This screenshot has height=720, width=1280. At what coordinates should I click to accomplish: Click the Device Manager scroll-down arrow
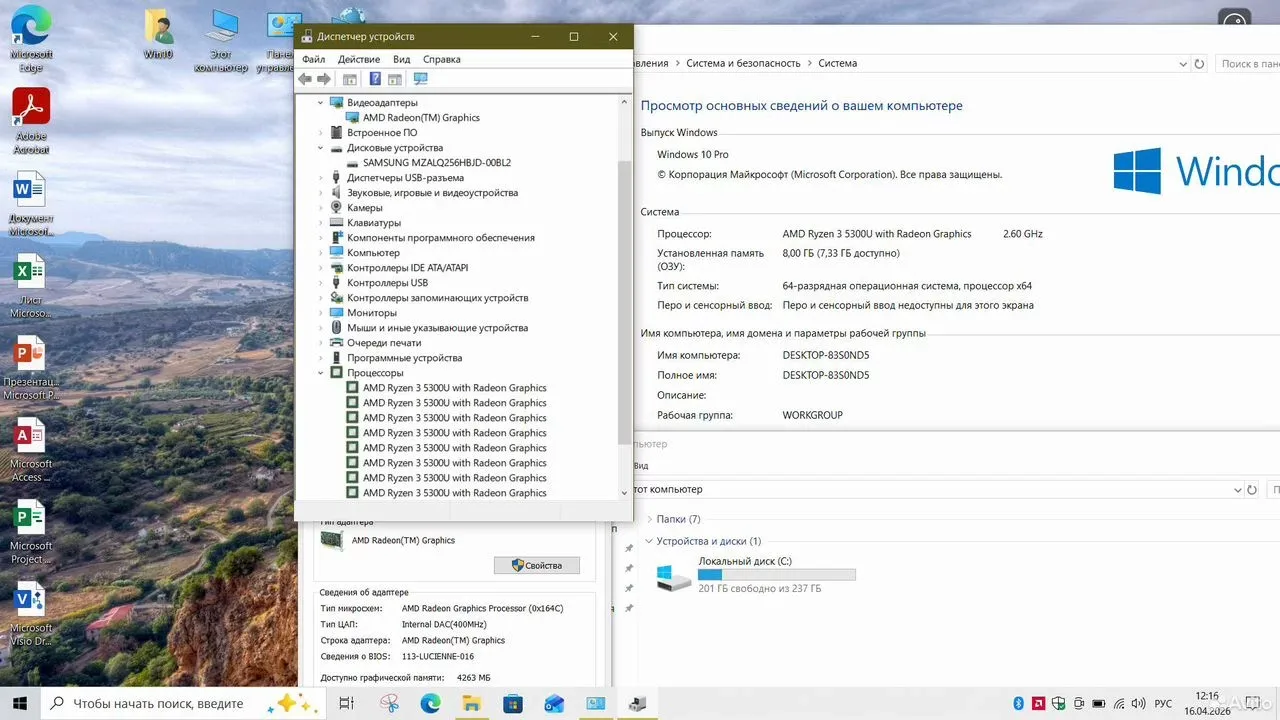pos(626,492)
